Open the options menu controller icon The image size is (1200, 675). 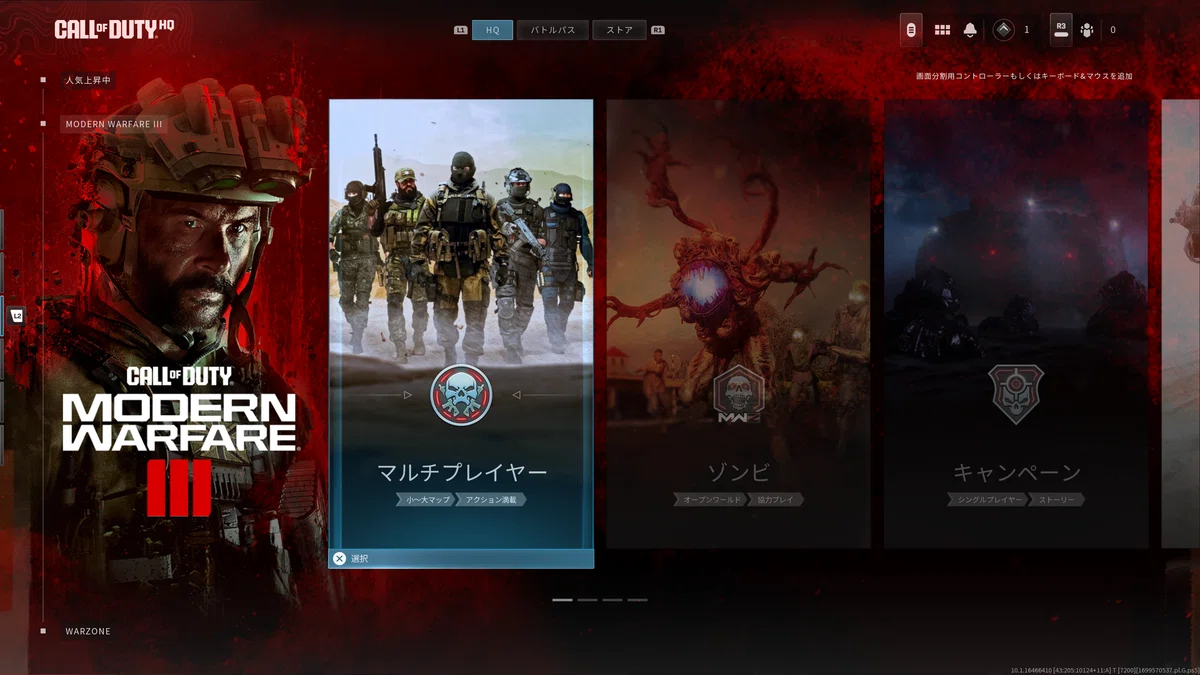pyautogui.click(x=911, y=30)
